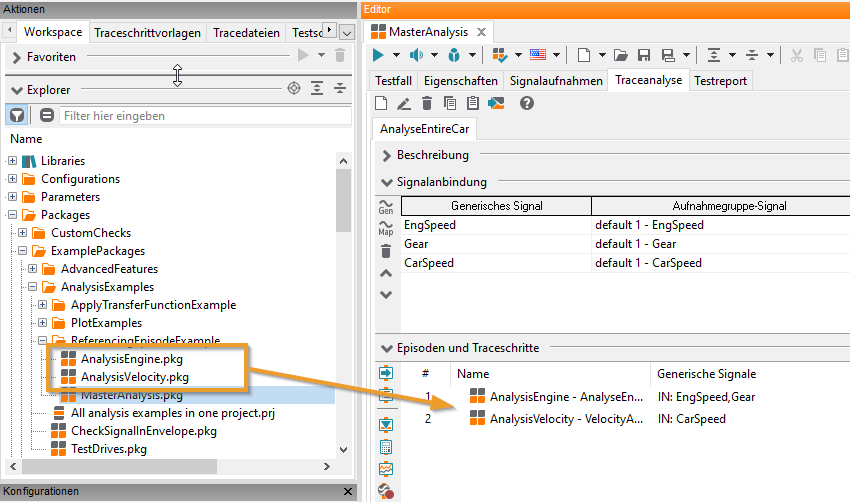
Task: Click the scissors cut icon
Action: (796, 55)
